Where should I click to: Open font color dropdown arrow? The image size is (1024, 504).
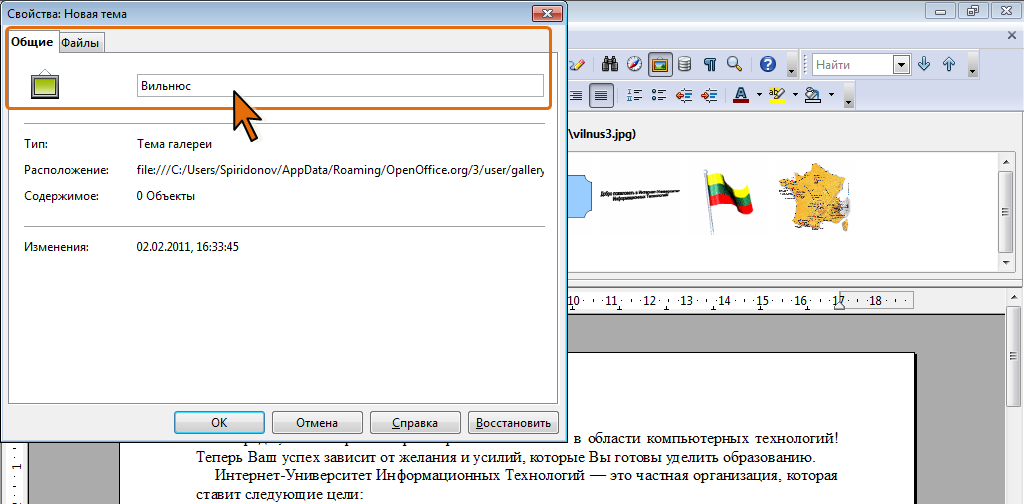click(759, 96)
